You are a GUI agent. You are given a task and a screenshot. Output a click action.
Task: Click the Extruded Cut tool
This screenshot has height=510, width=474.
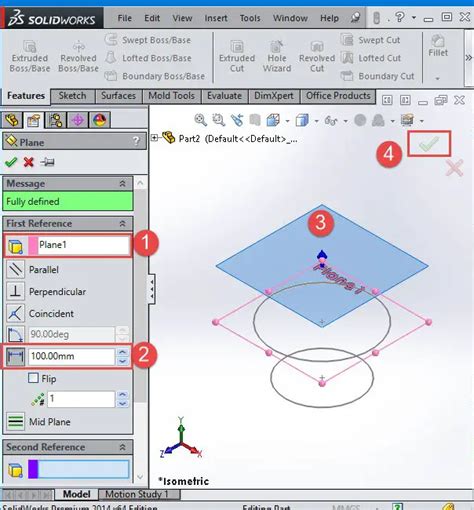pyautogui.click(x=237, y=56)
